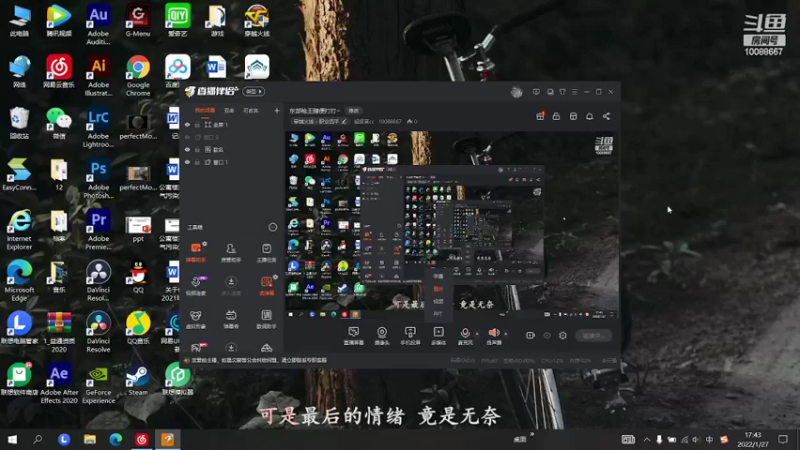Viewport: 800px width, 450px height.
Task: Open the notification center in the taskbar
Action: click(783, 439)
